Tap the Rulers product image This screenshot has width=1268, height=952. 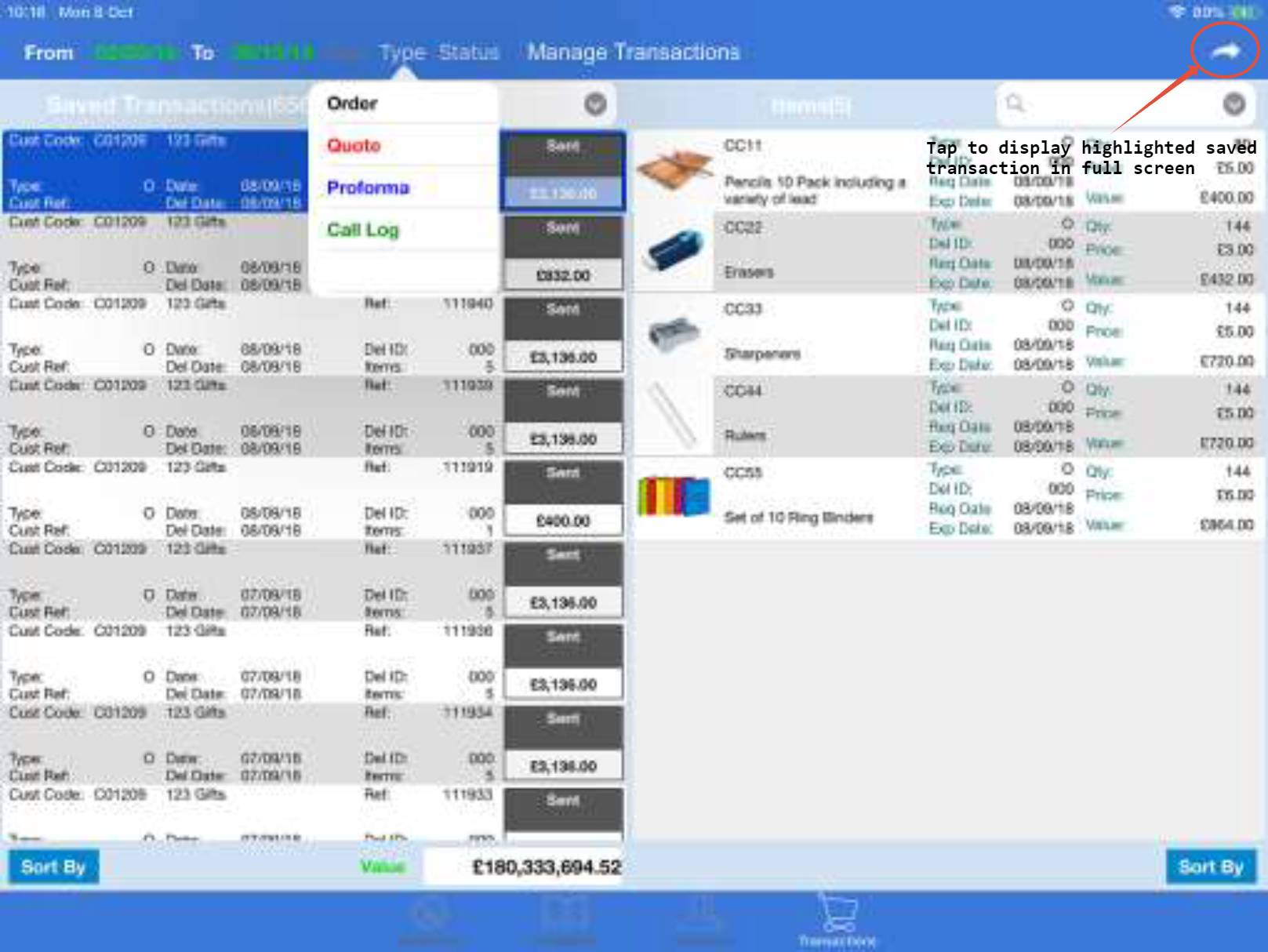point(674,415)
